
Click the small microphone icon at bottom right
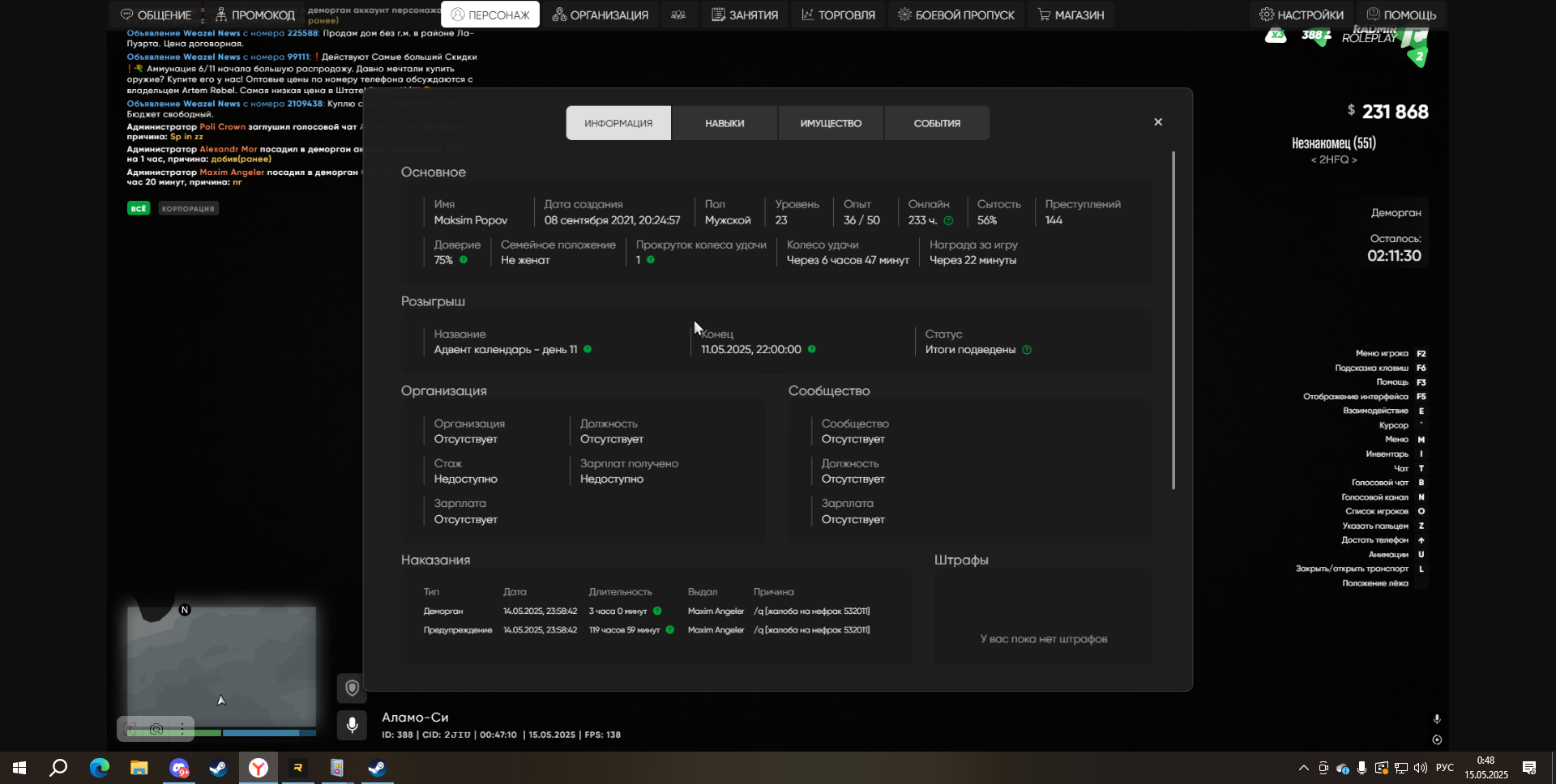pyautogui.click(x=1437, y=719)
